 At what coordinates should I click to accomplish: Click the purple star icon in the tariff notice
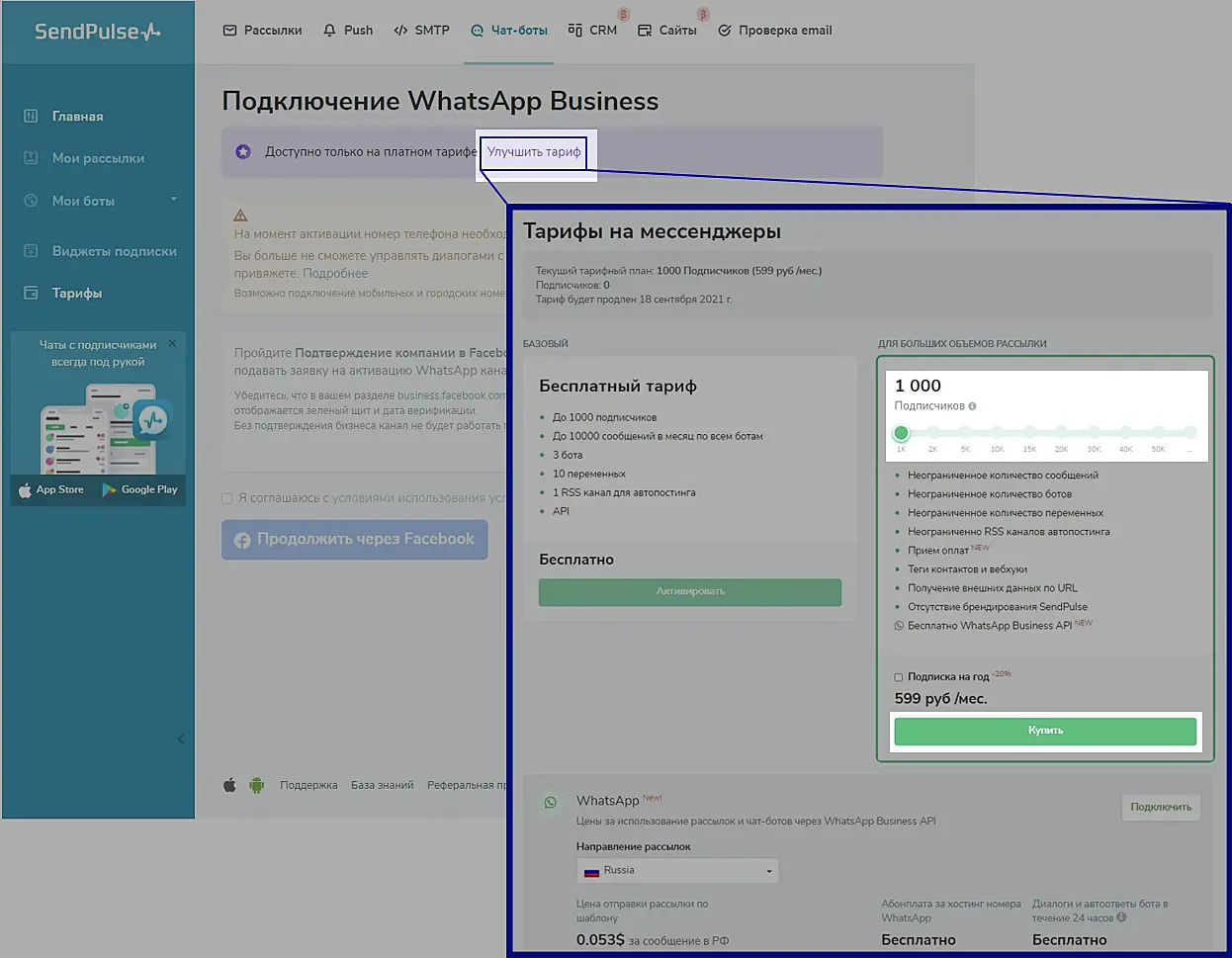tap(243, 151)
